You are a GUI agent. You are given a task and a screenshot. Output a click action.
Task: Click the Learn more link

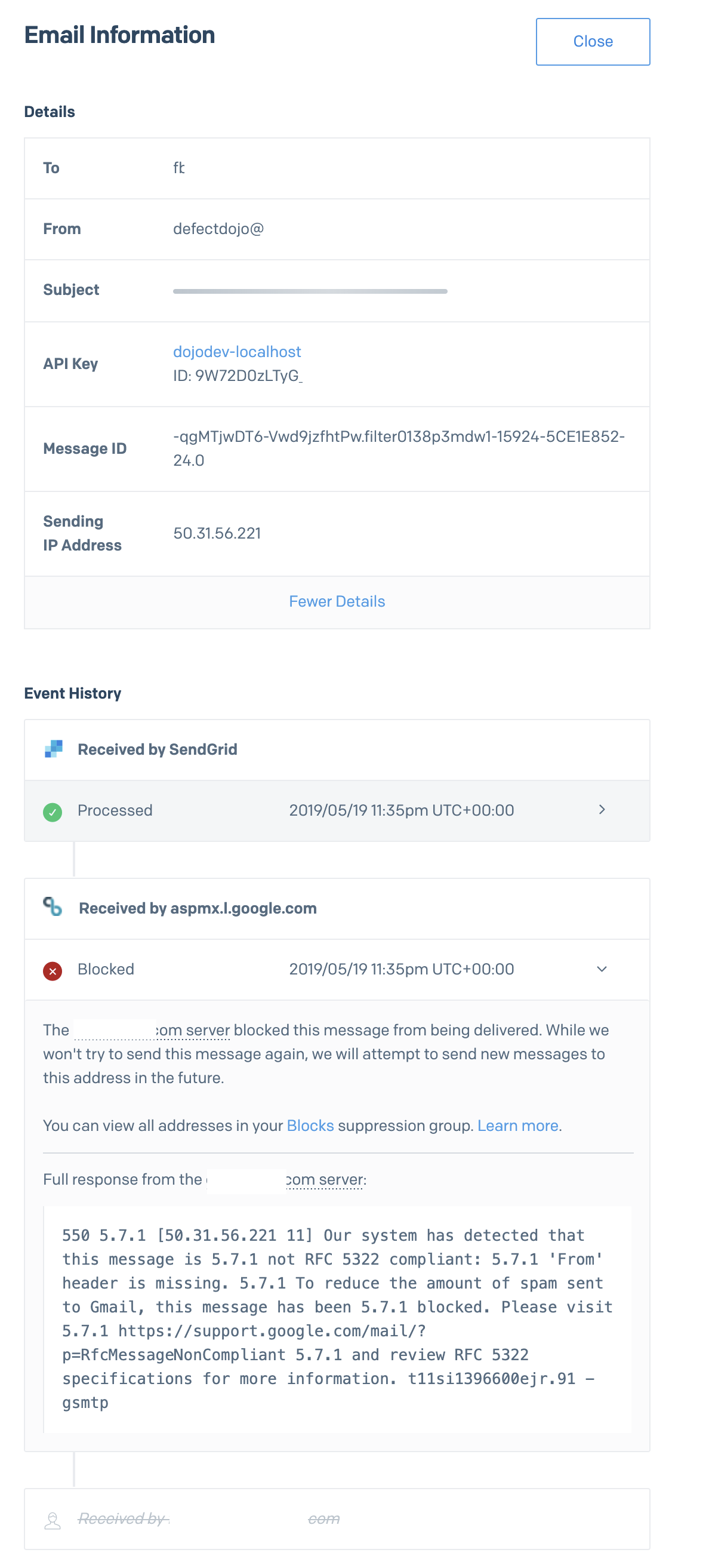(518, 1126)
